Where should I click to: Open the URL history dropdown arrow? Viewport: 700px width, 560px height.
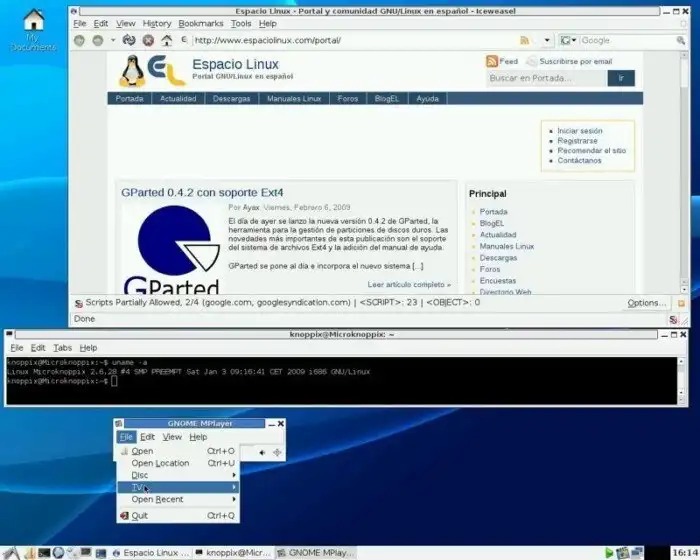547,41
